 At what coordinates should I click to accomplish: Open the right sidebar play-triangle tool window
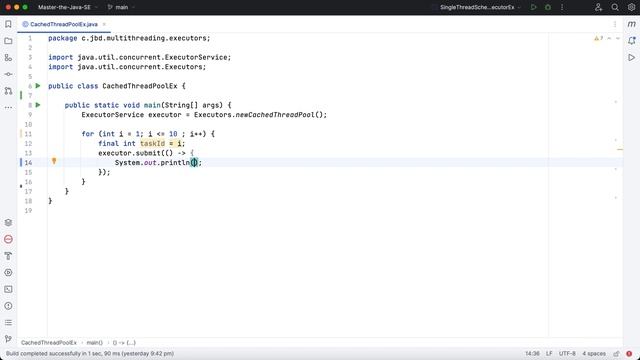[631, 58]
